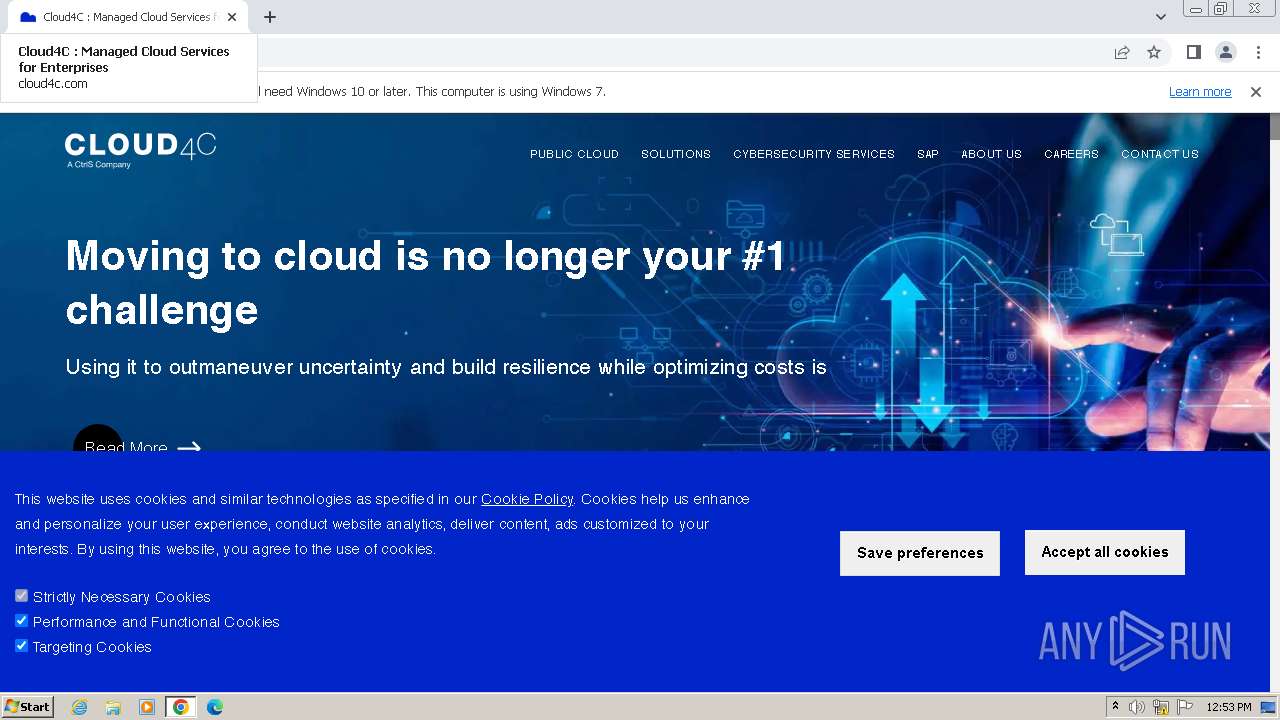Select the Chrome taskbar icon
Viewport: 1280px width, 720px height.
[180, 707]
